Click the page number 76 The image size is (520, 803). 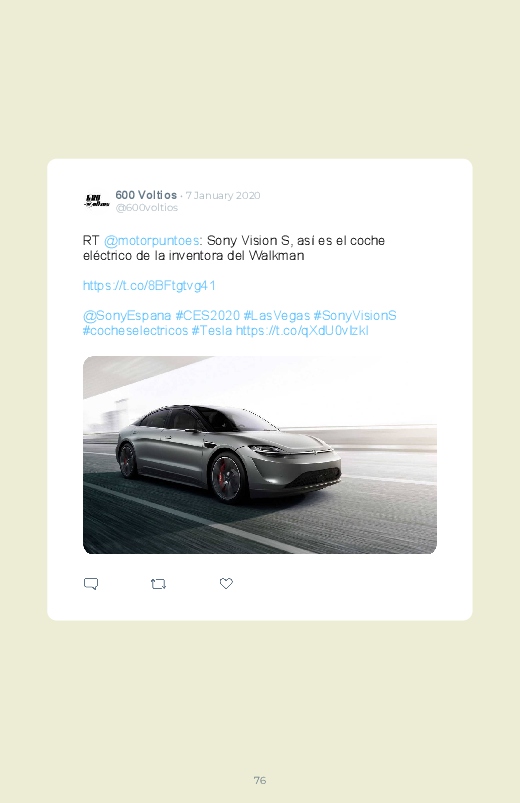coord(260,780)
